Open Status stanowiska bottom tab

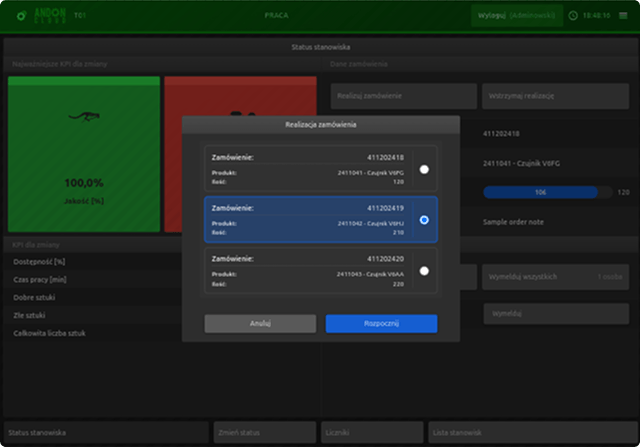[106, 432]
